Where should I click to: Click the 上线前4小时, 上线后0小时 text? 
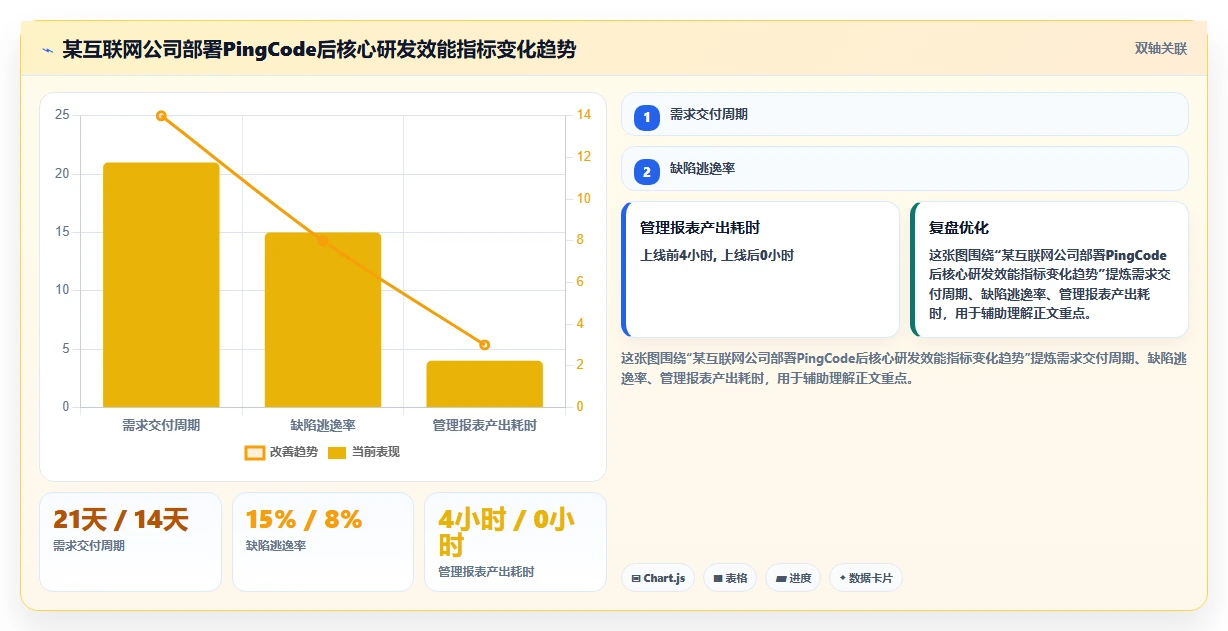(717, 256)
